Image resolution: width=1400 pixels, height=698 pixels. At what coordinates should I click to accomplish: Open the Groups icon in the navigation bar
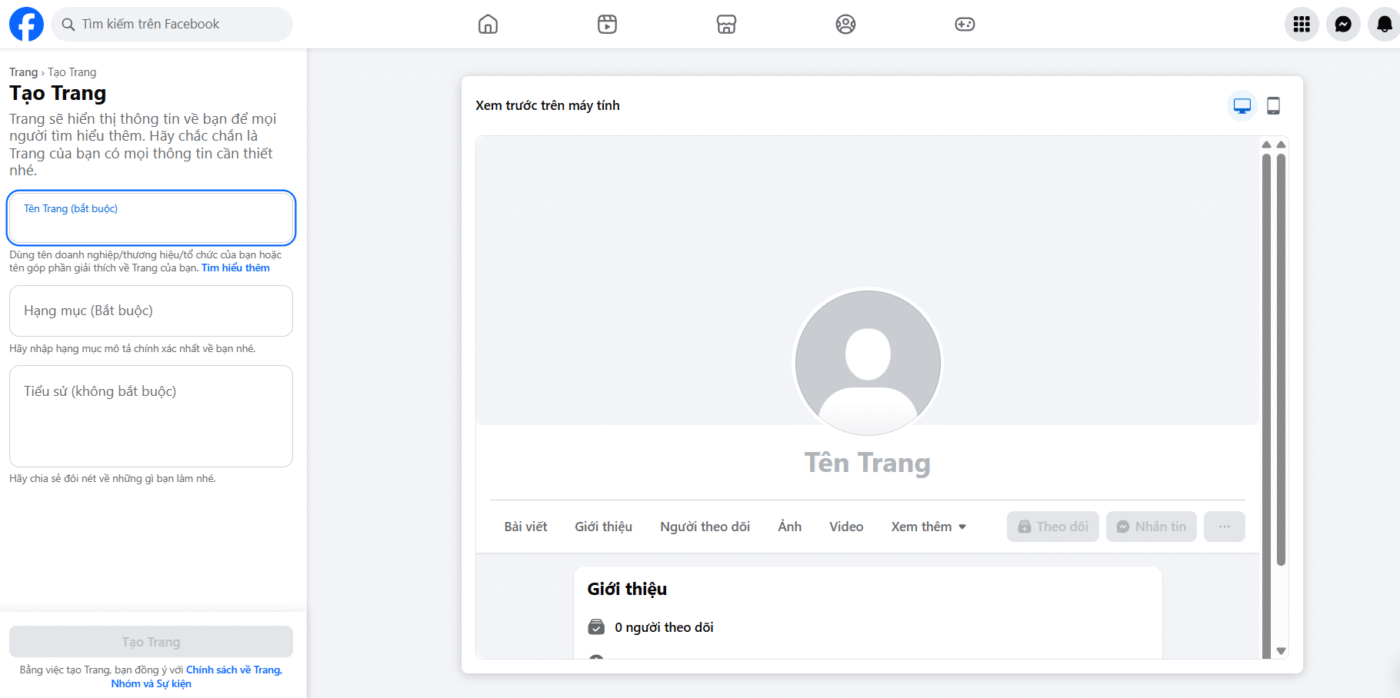click(845, 23)
